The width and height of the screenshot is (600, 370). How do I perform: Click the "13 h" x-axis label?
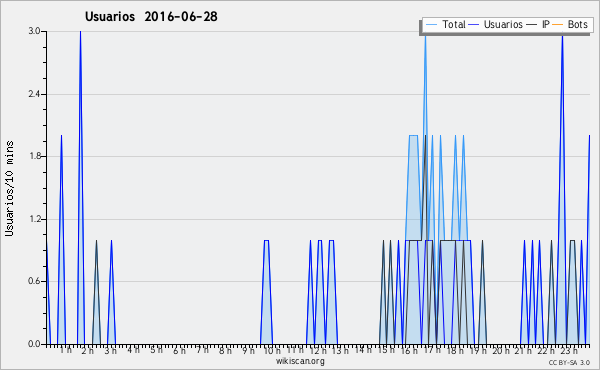[x=340, y=350]
